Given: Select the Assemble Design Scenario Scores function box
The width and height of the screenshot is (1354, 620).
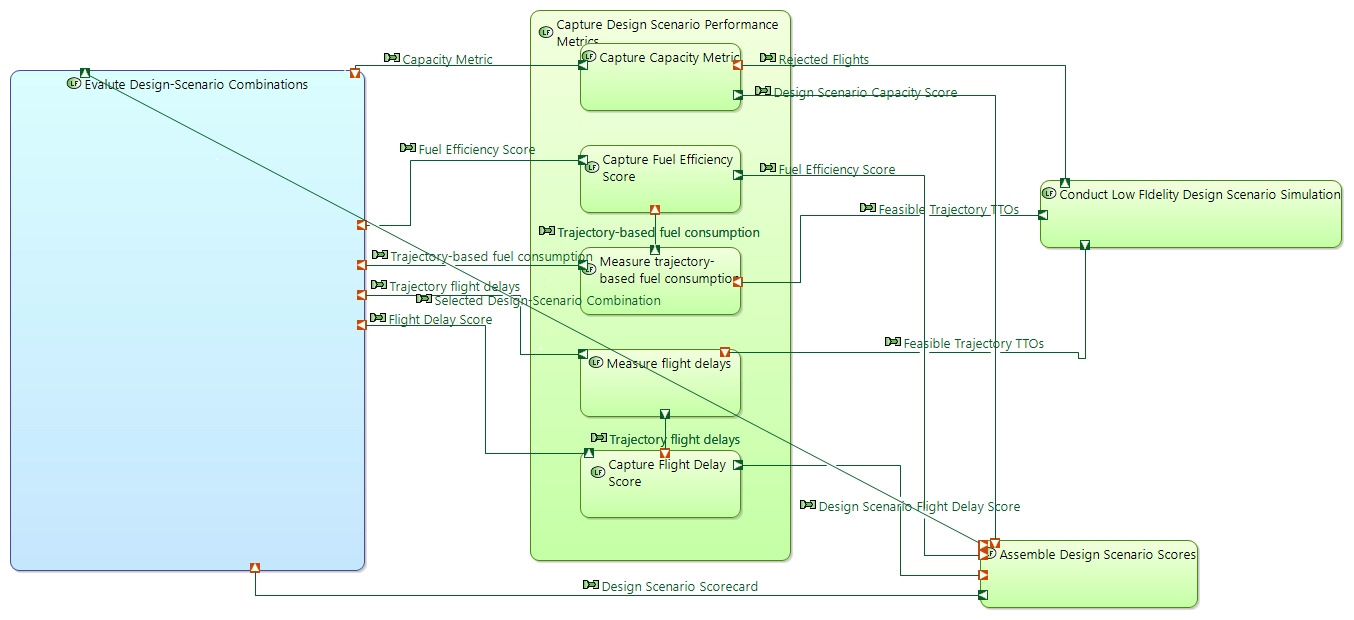Looking at the screenshot, I should [x=1088, y=574].
